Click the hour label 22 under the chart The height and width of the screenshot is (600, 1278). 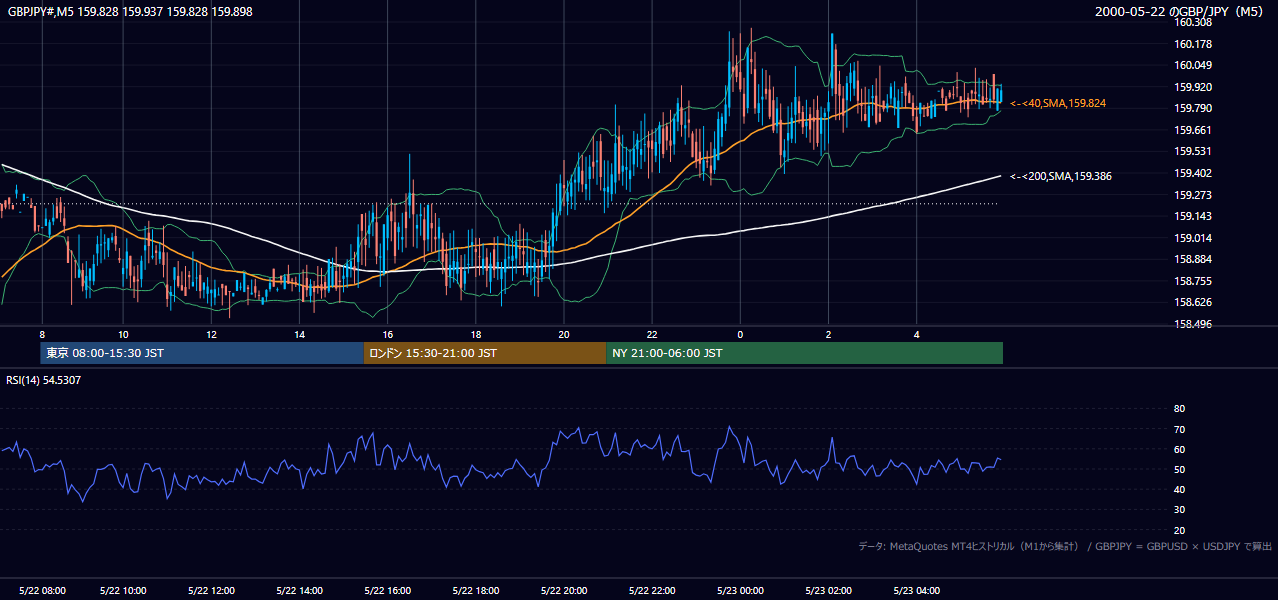(652, 334)
